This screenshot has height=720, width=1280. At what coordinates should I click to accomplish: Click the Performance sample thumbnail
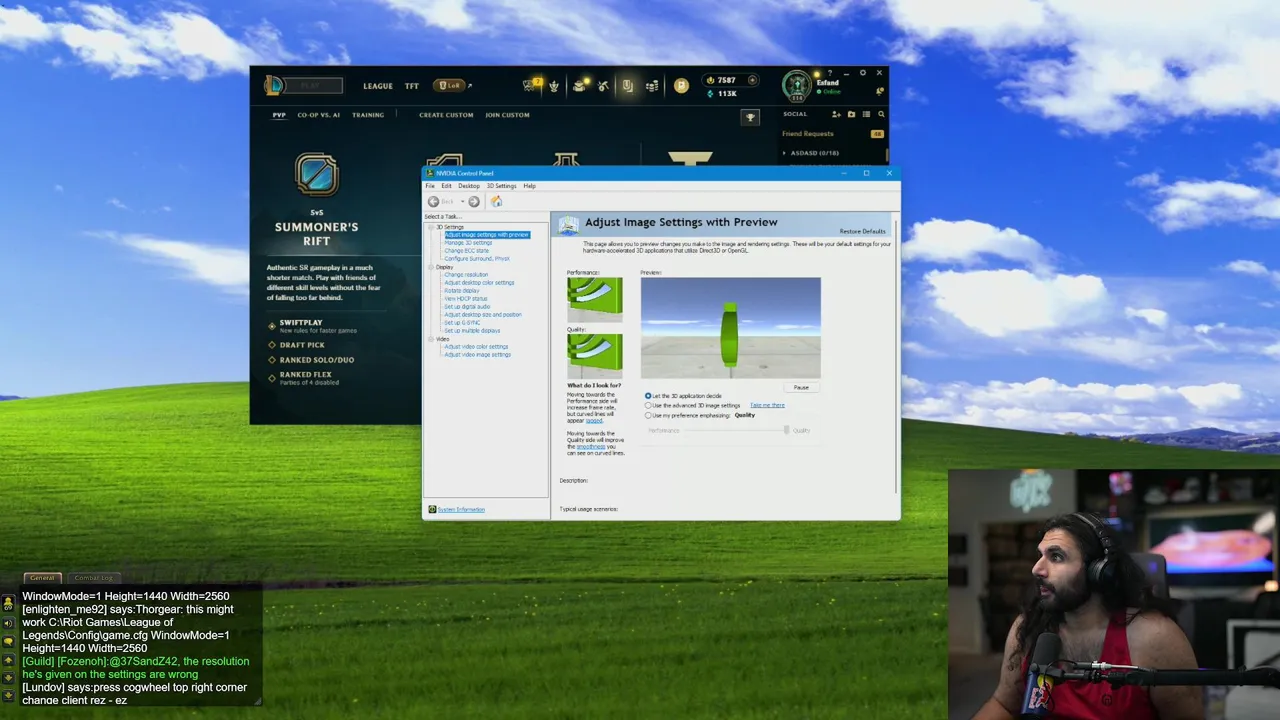pos(595,299)
